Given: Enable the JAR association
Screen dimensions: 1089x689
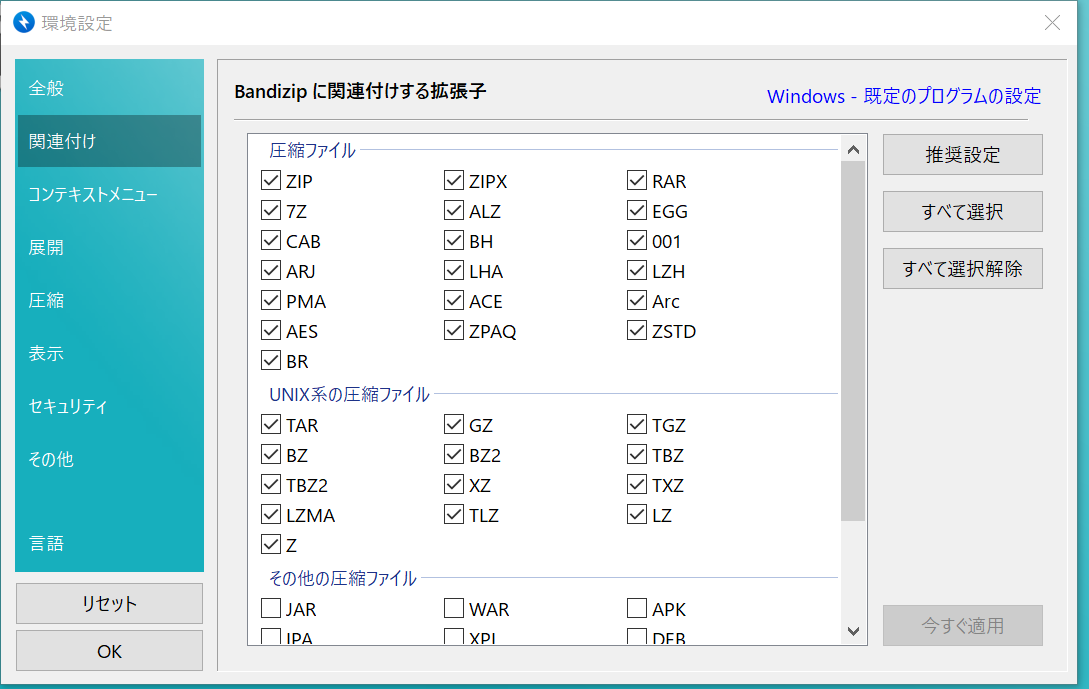Looking at the screenshot, I should tap(271, 608).
